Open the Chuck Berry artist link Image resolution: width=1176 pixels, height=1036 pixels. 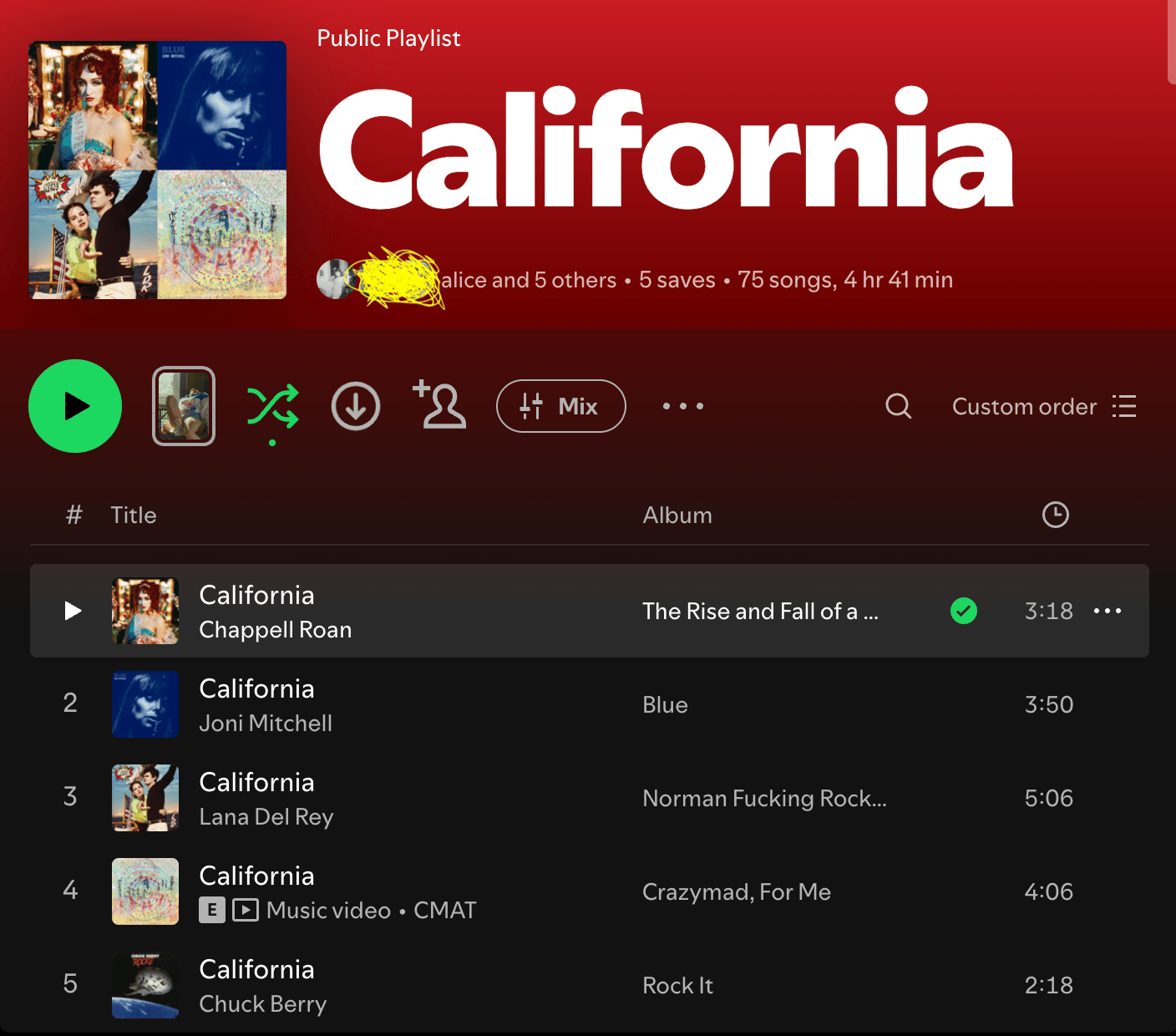tap(263, 1004)
